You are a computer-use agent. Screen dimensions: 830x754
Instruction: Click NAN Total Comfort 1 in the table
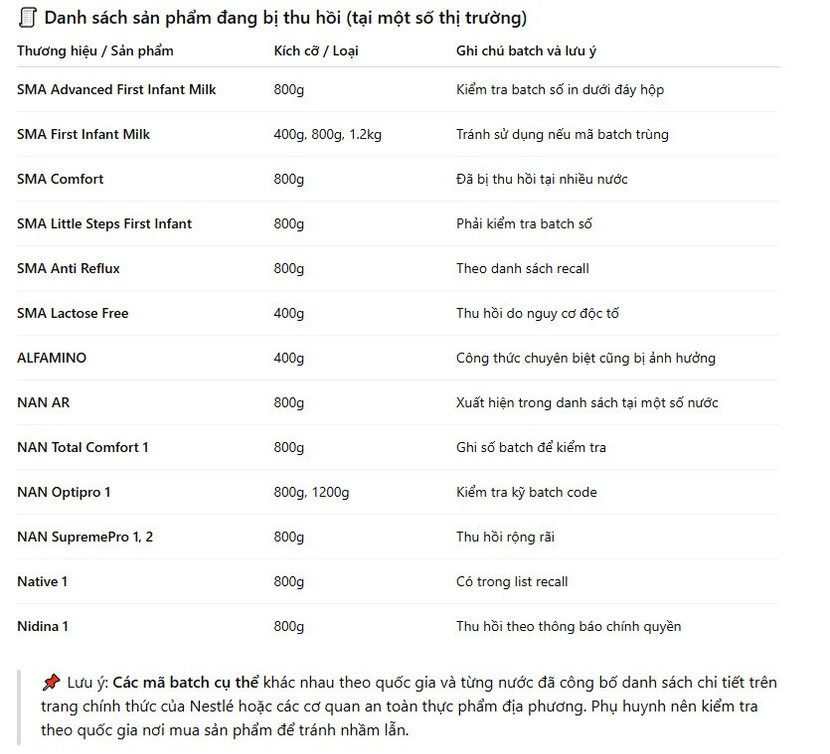tap(83, 447)
